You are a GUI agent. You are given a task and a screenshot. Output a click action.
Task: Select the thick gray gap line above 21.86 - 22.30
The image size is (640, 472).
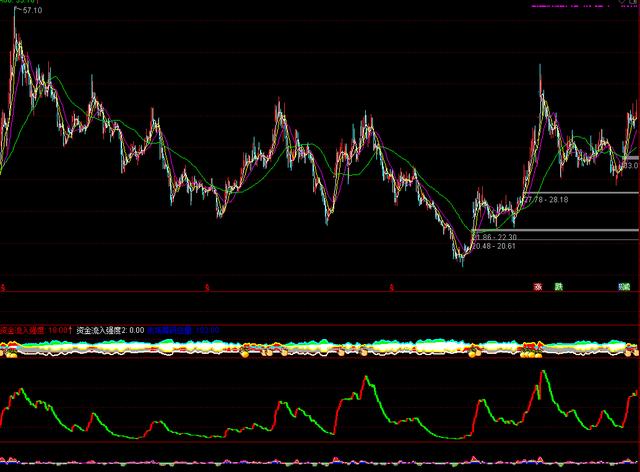click(x=556, y=230)
